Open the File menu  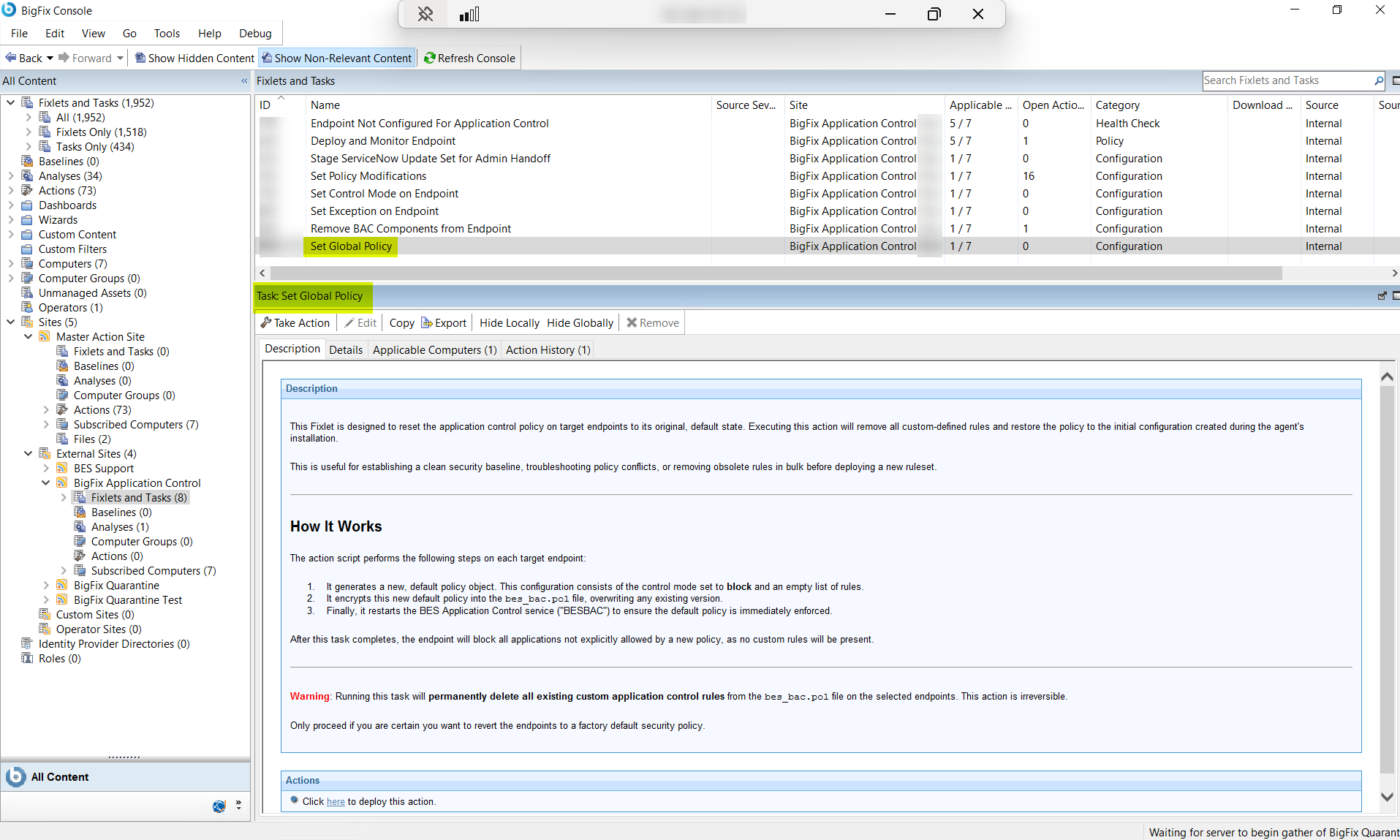point(20,33)
